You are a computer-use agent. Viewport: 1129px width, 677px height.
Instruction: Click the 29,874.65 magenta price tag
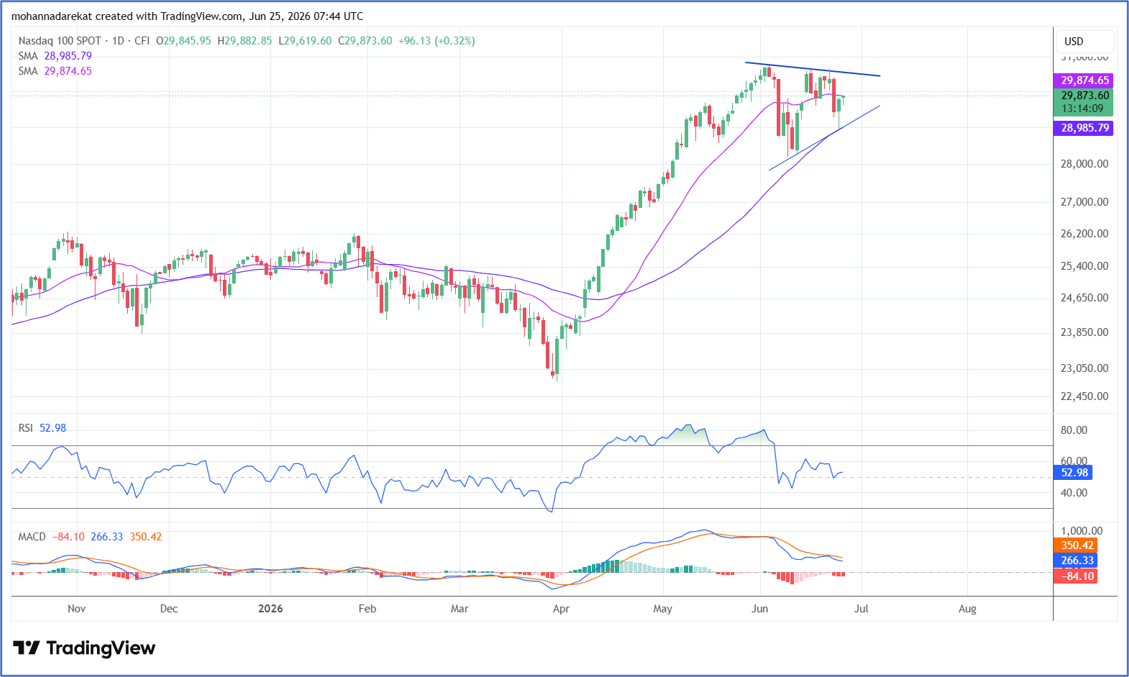pos(1083,81)
